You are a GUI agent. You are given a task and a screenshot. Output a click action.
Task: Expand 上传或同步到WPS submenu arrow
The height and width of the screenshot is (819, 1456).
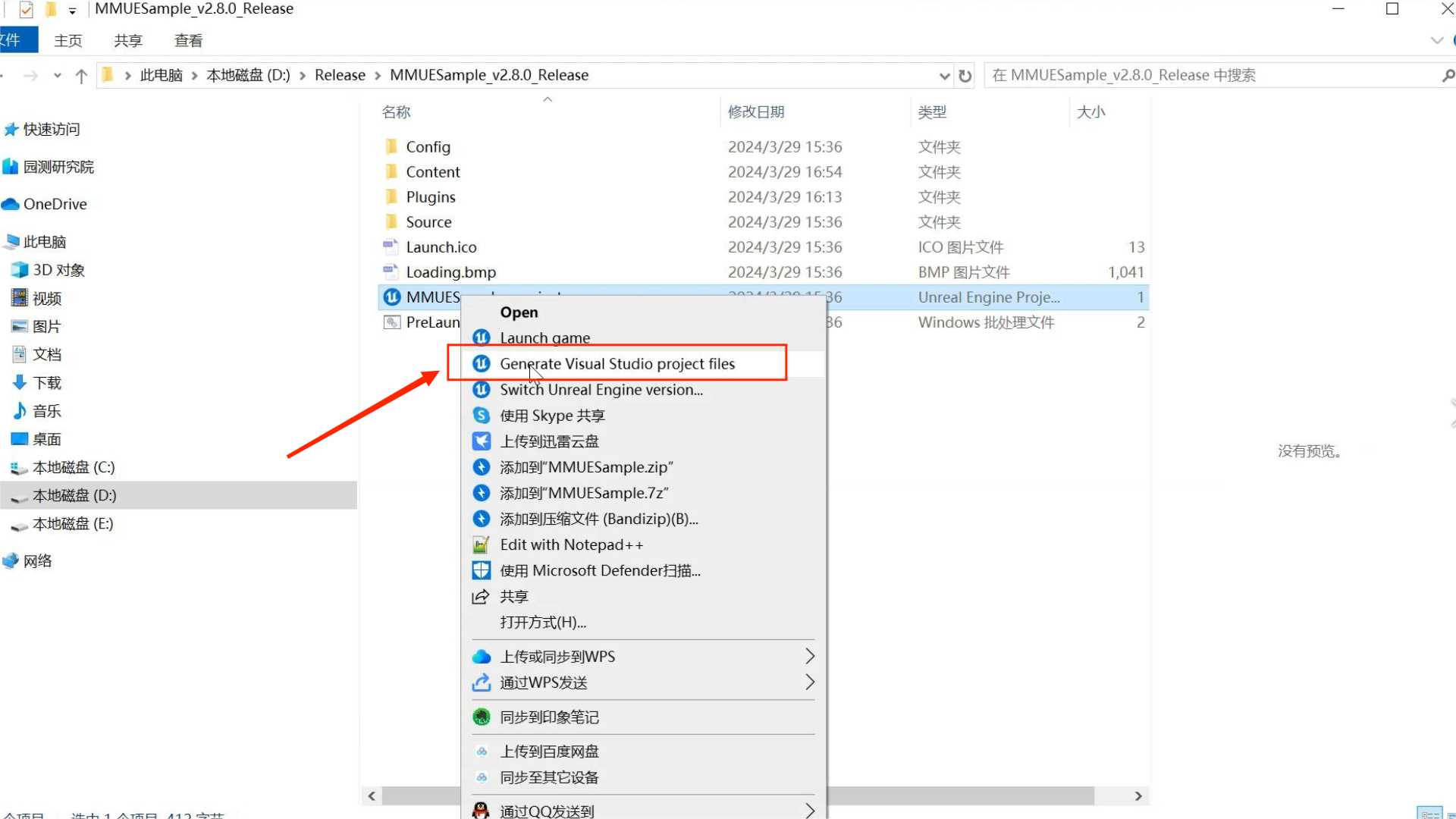(x=809, y=656)
